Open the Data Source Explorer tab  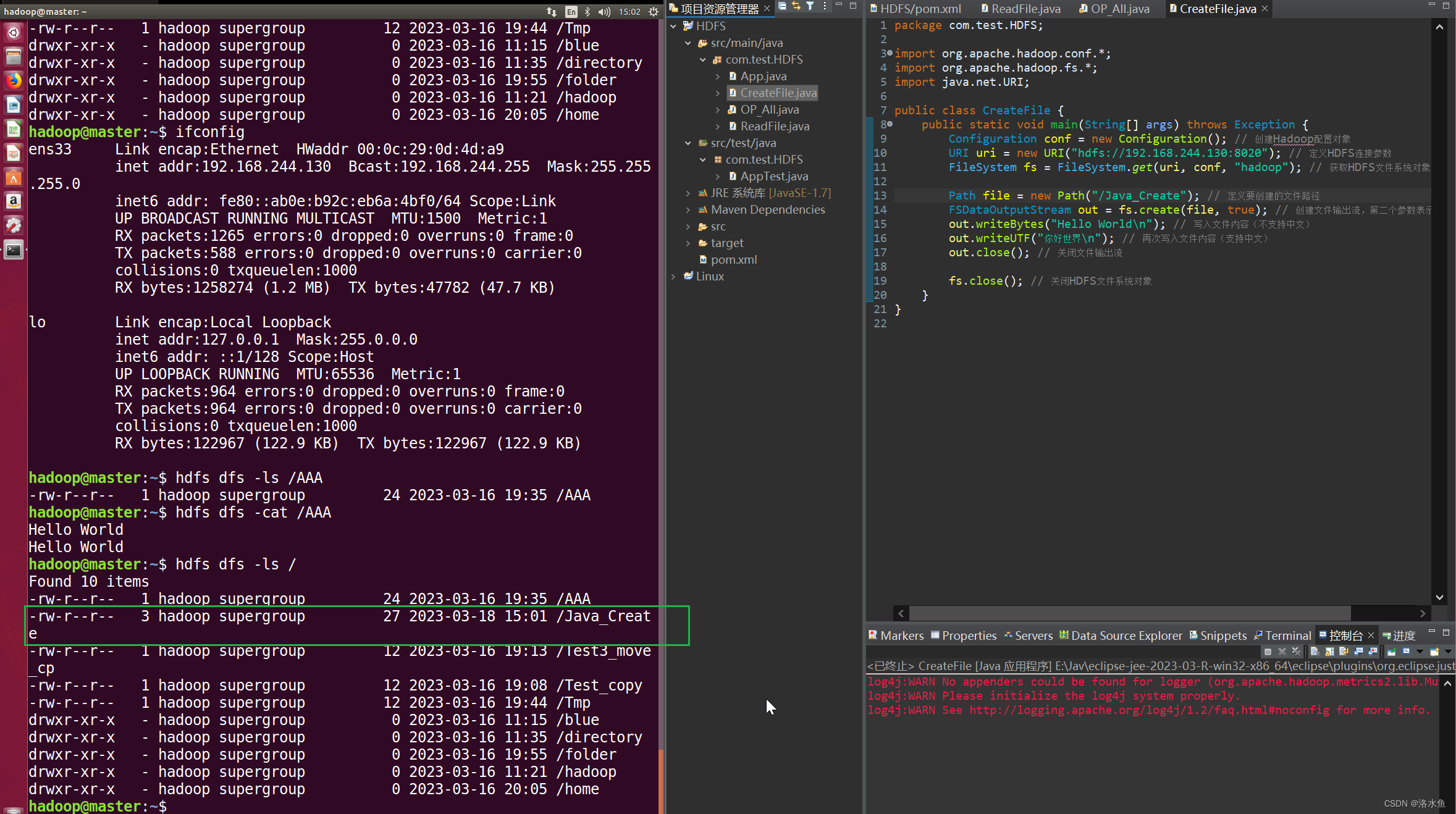point(1120,636)
